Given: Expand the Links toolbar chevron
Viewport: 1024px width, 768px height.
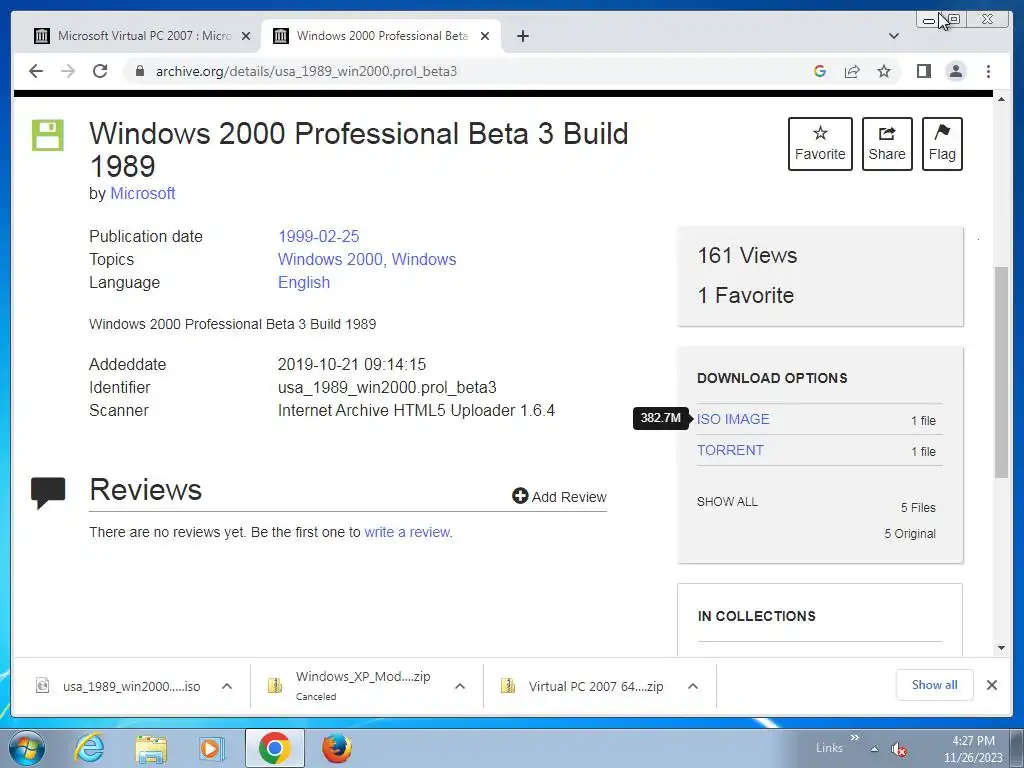Looking at the screenshot, I should click(x=855, y=737).
